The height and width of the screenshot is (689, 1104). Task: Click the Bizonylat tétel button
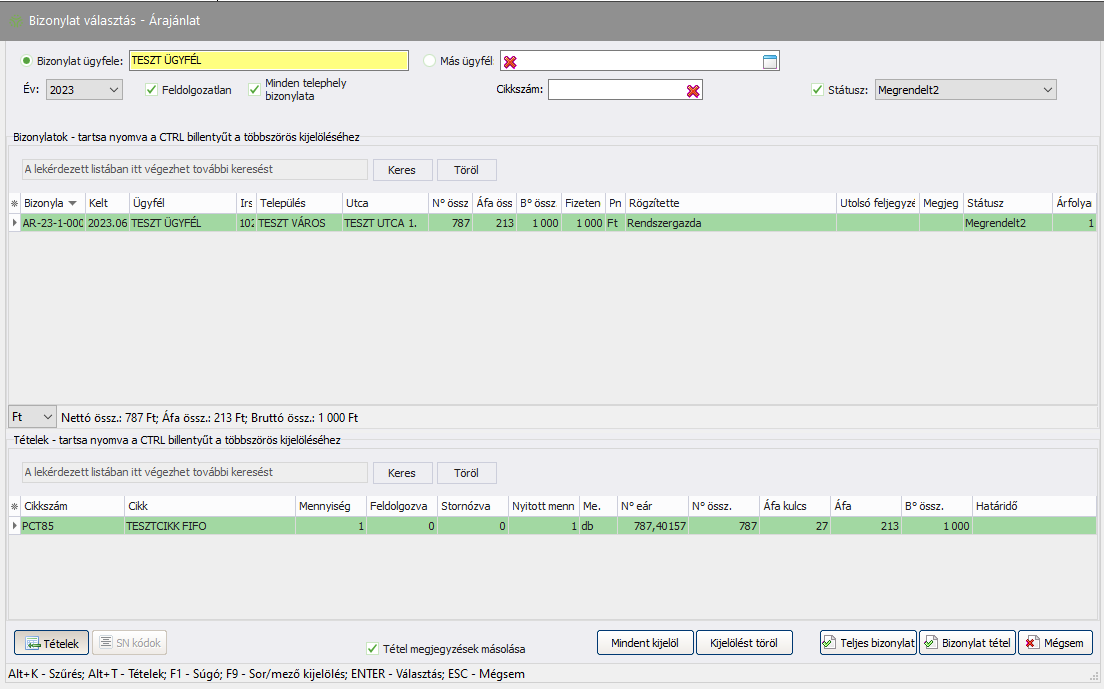coord(967,643)
